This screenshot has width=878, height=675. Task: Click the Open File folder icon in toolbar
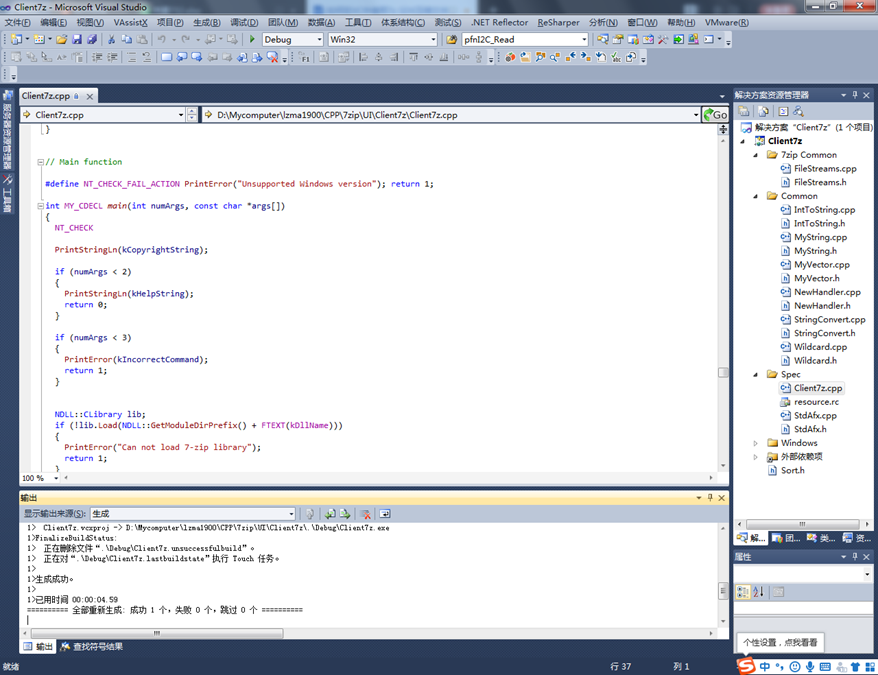coord(62,39)
